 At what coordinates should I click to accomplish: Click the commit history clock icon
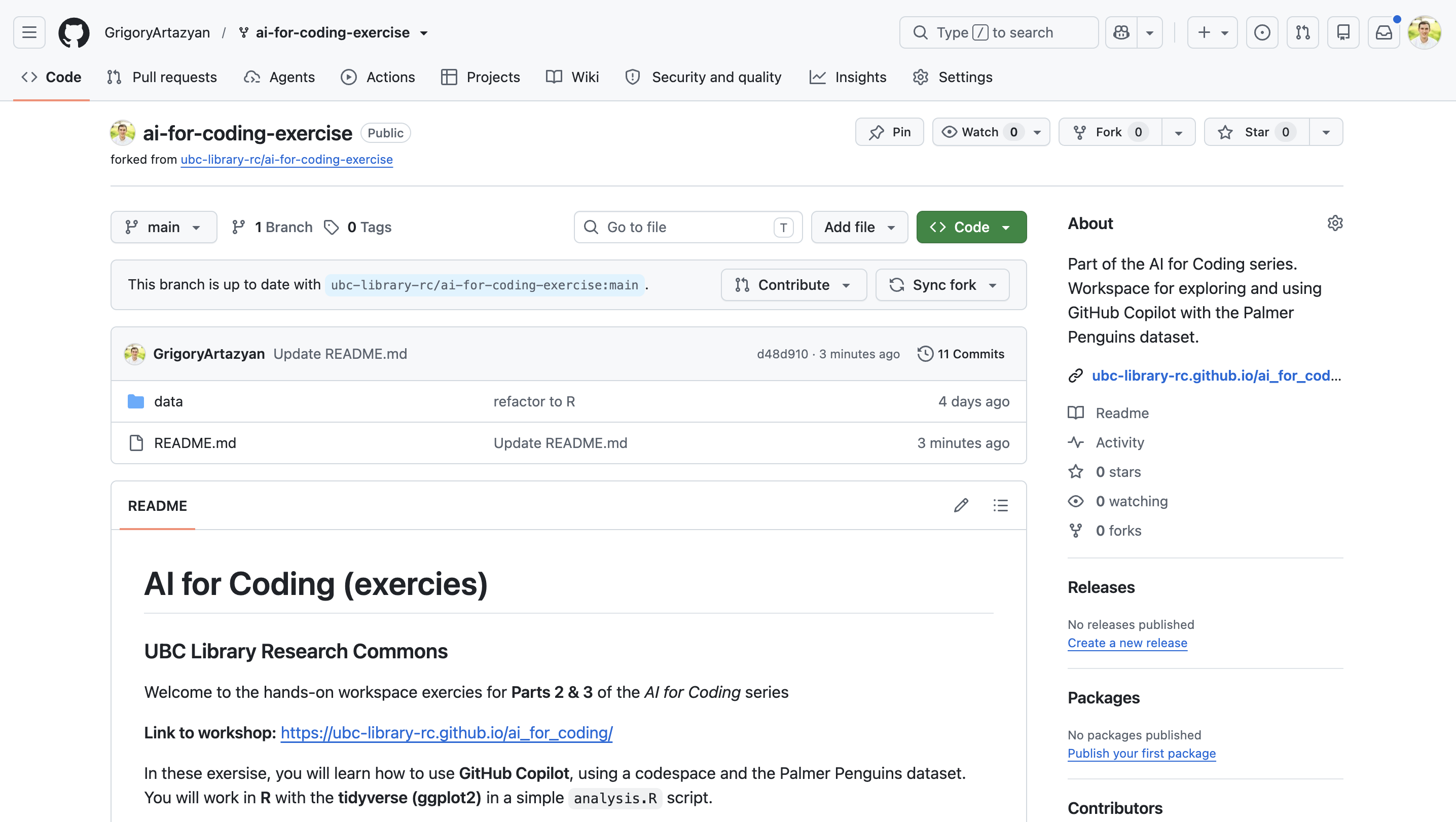(x=925, y=354)
